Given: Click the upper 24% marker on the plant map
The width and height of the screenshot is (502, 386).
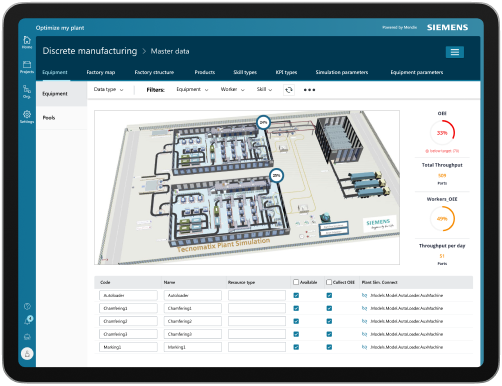Looking at the screenshot, I should (263, 122).
